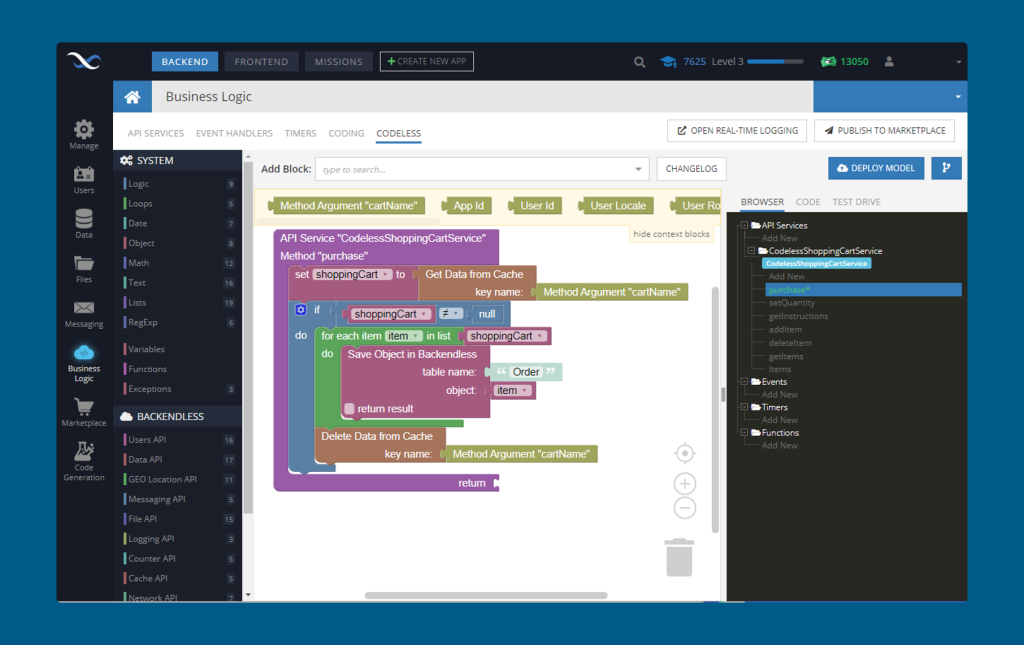Click the home icon button
1024x645 pixels.
pos(133,97)
